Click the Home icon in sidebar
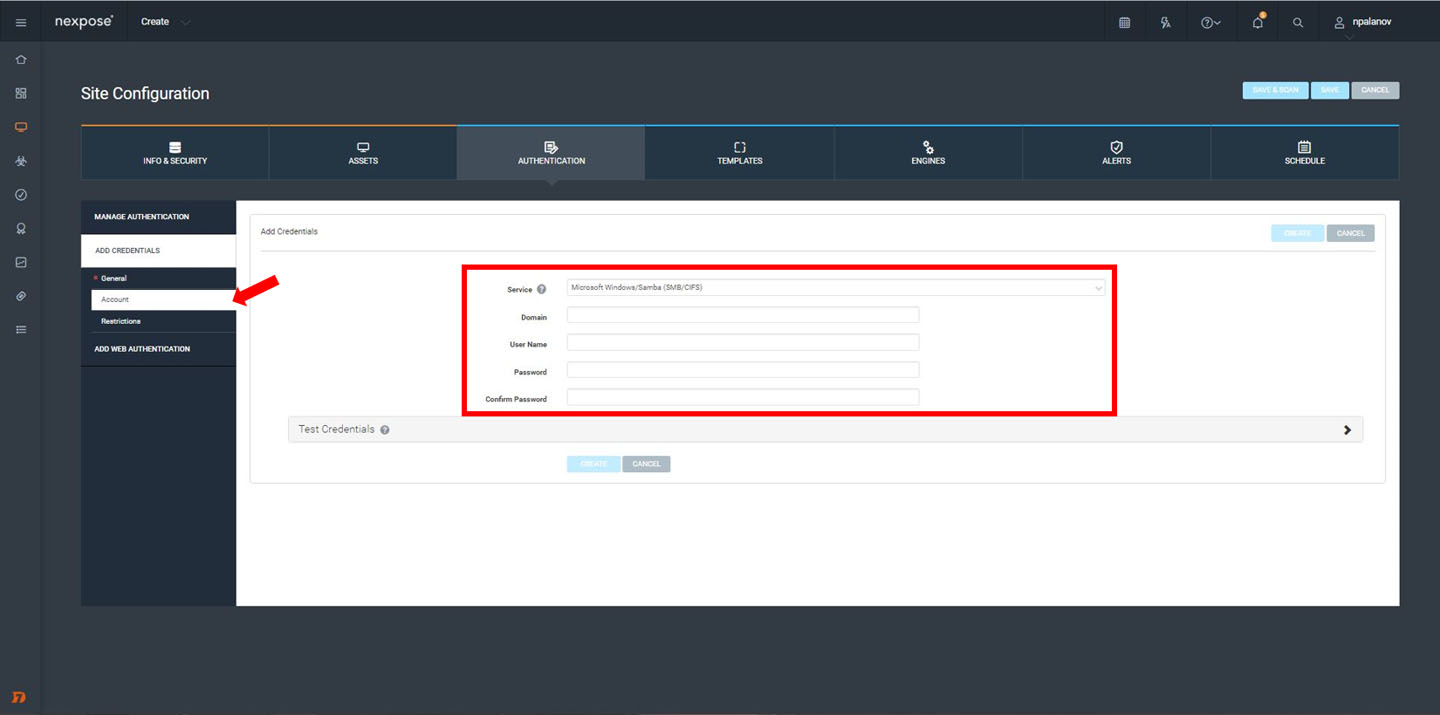The width and height of the screenshot is (1440, 715). [21, 60]
